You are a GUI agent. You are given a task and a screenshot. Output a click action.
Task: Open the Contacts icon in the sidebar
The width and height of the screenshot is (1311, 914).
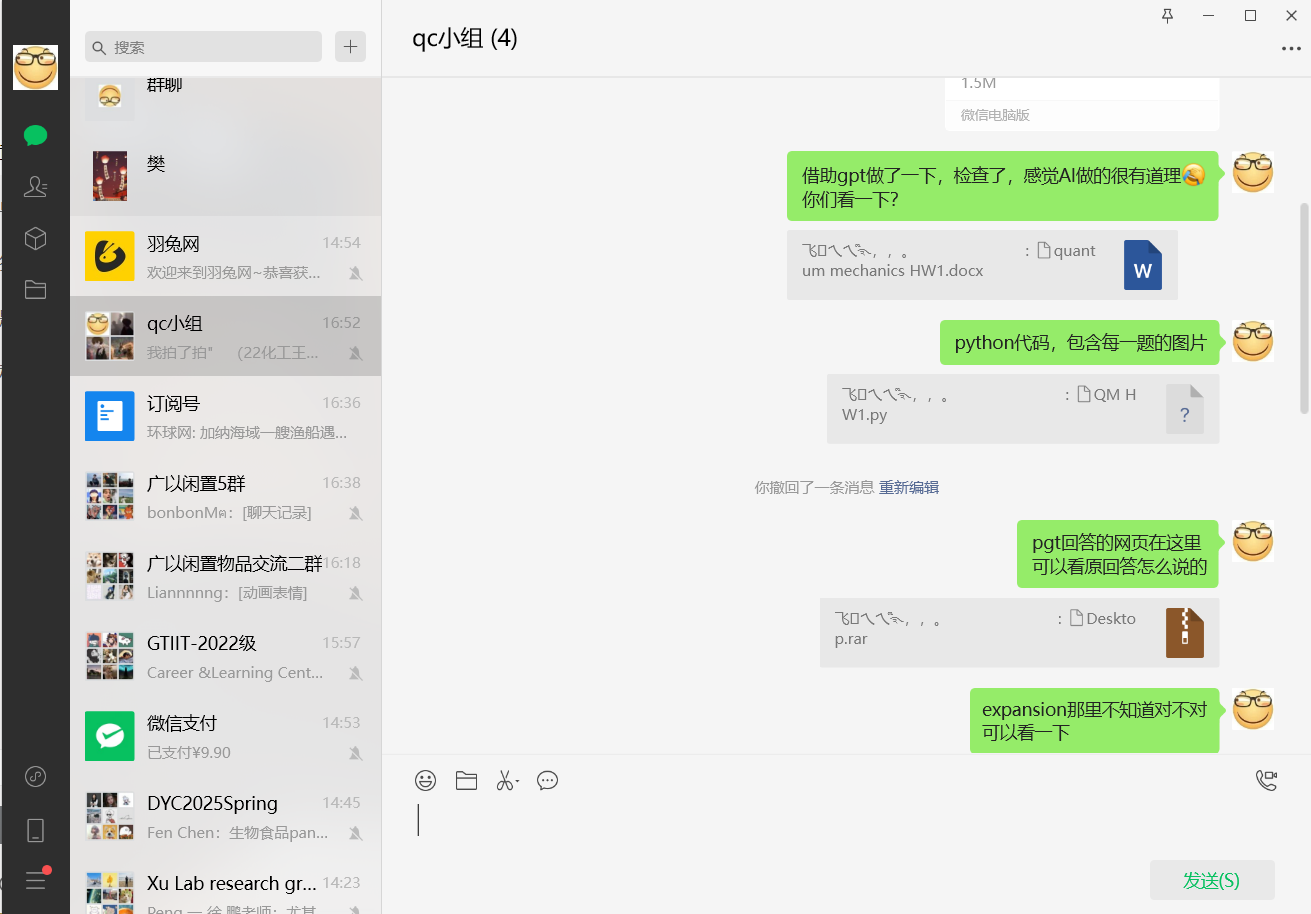36,186
